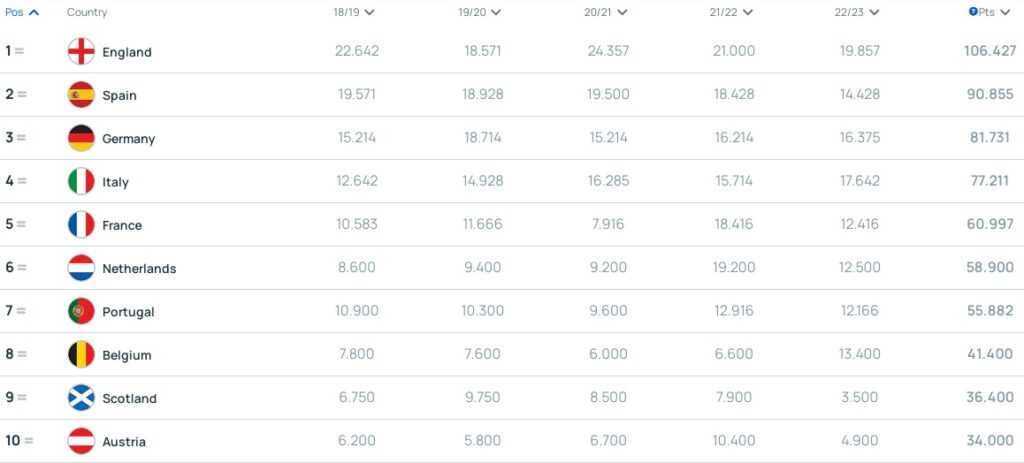Click the Spain flag icon
Screen dimensions: 1024x463
click(x=81, y=95)
